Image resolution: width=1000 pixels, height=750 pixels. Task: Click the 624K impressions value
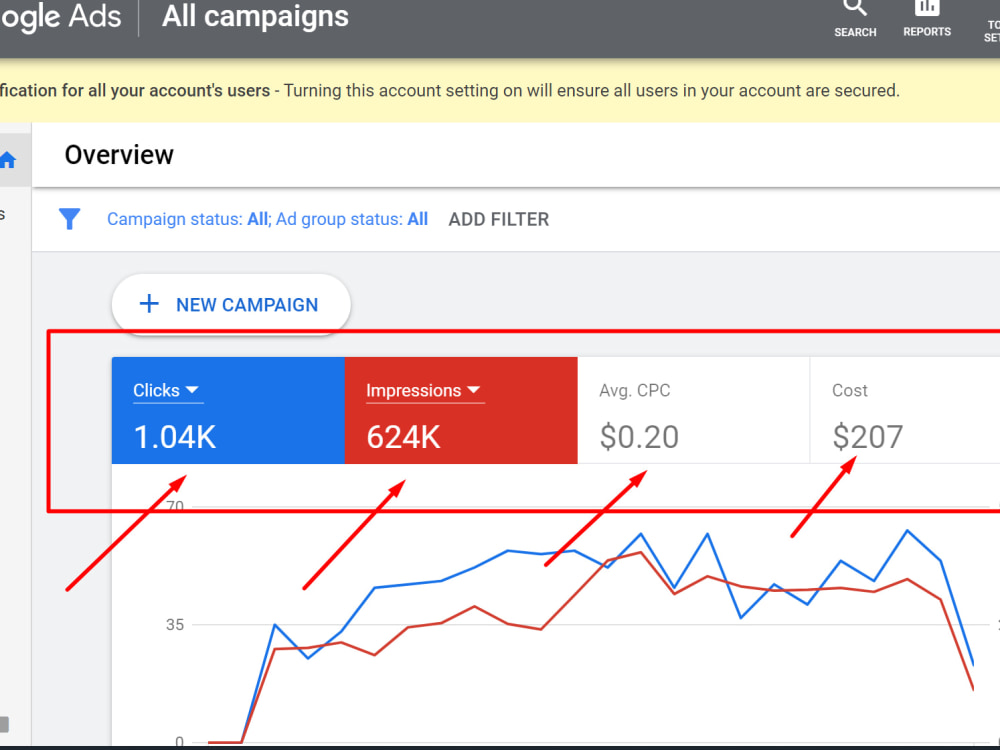tap(403, 438)
